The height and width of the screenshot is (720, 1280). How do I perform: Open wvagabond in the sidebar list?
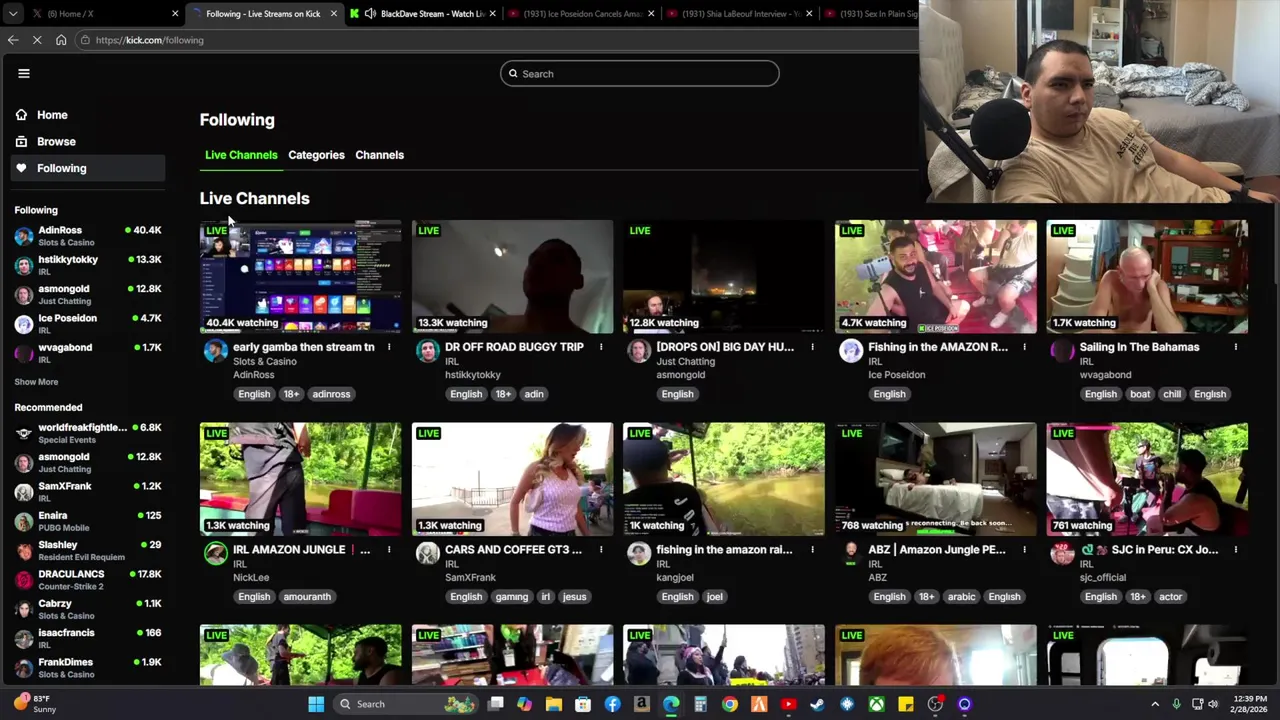88,353
